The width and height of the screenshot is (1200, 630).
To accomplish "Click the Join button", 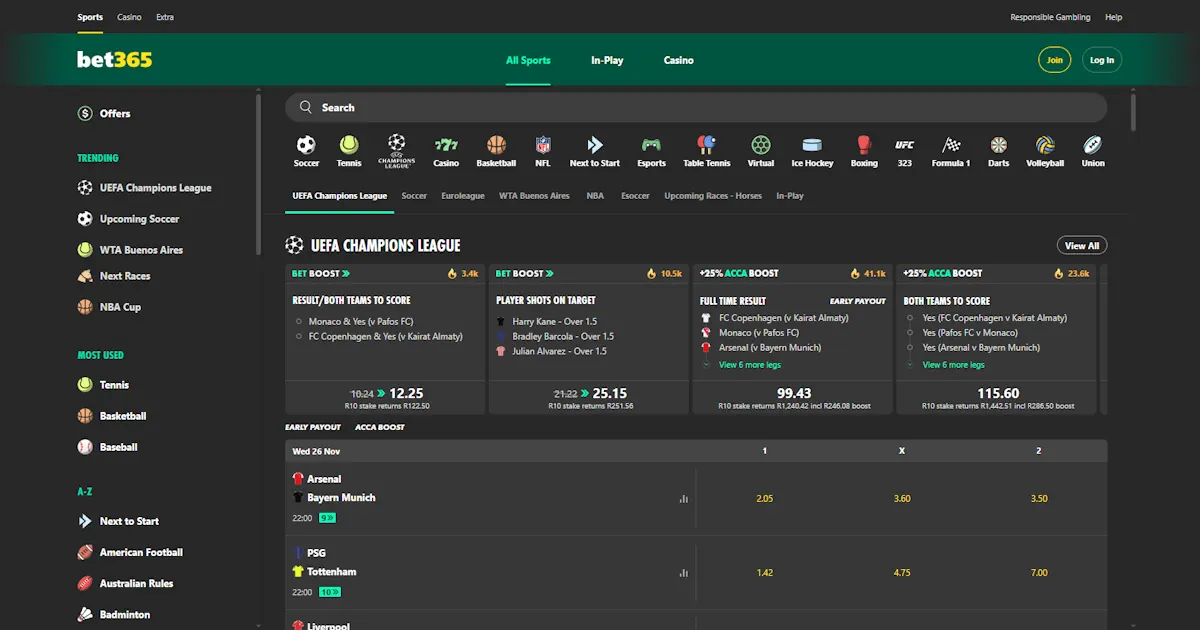I will click(1054, 60).
